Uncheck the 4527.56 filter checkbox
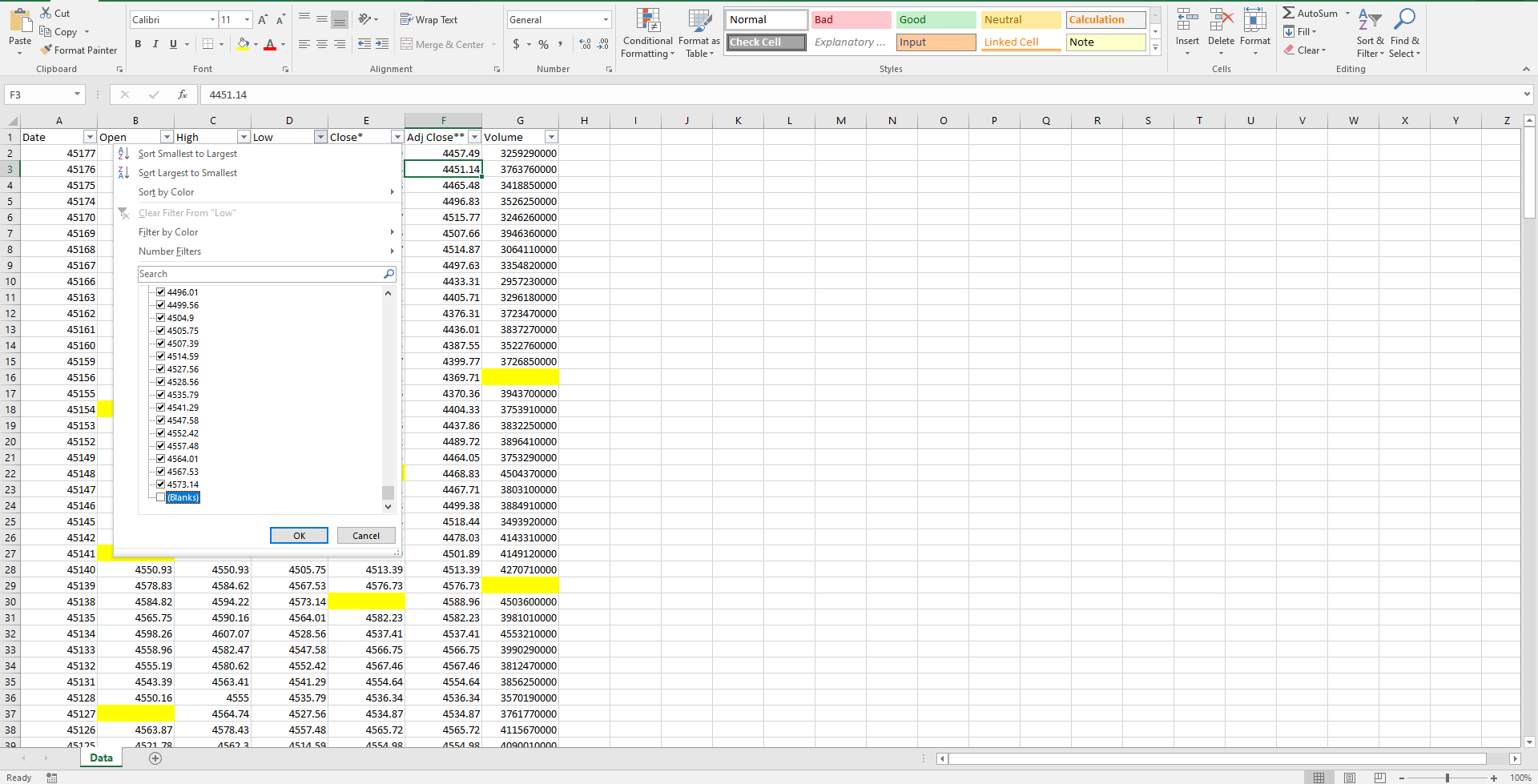1538x784 pixels. pyautogui.click(x=160, y=369)
